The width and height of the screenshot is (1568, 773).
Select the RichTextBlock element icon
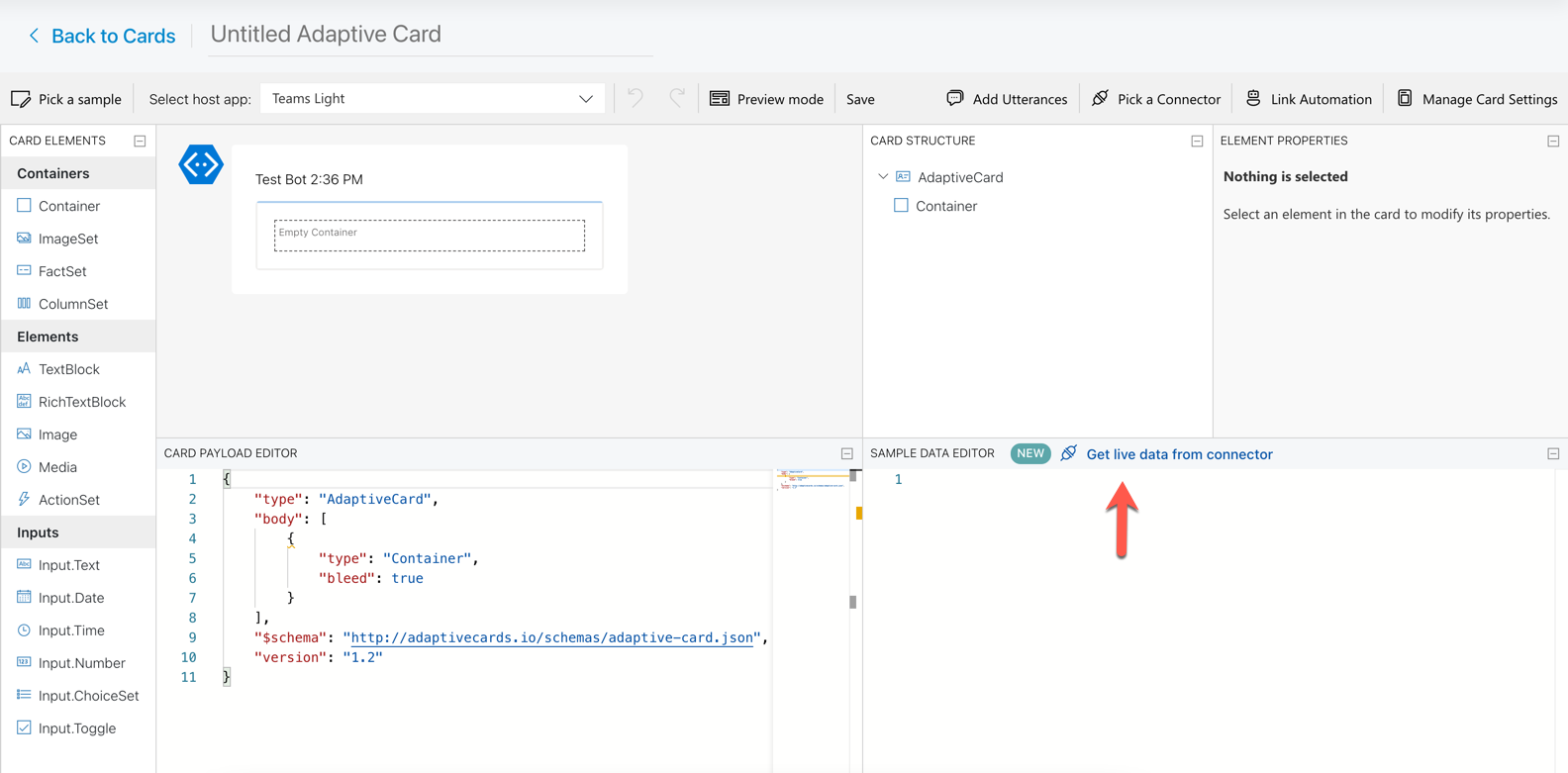[24, 401]
